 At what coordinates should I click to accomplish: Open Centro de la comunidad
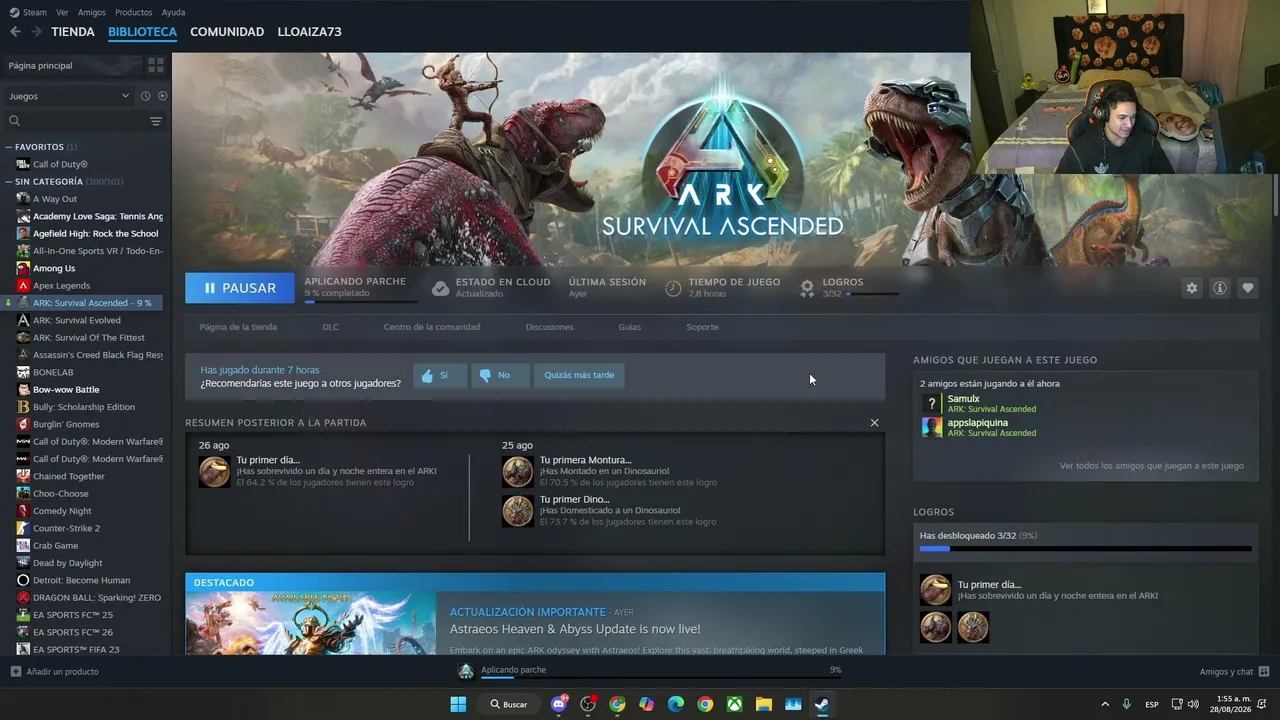tap(432, 327)
